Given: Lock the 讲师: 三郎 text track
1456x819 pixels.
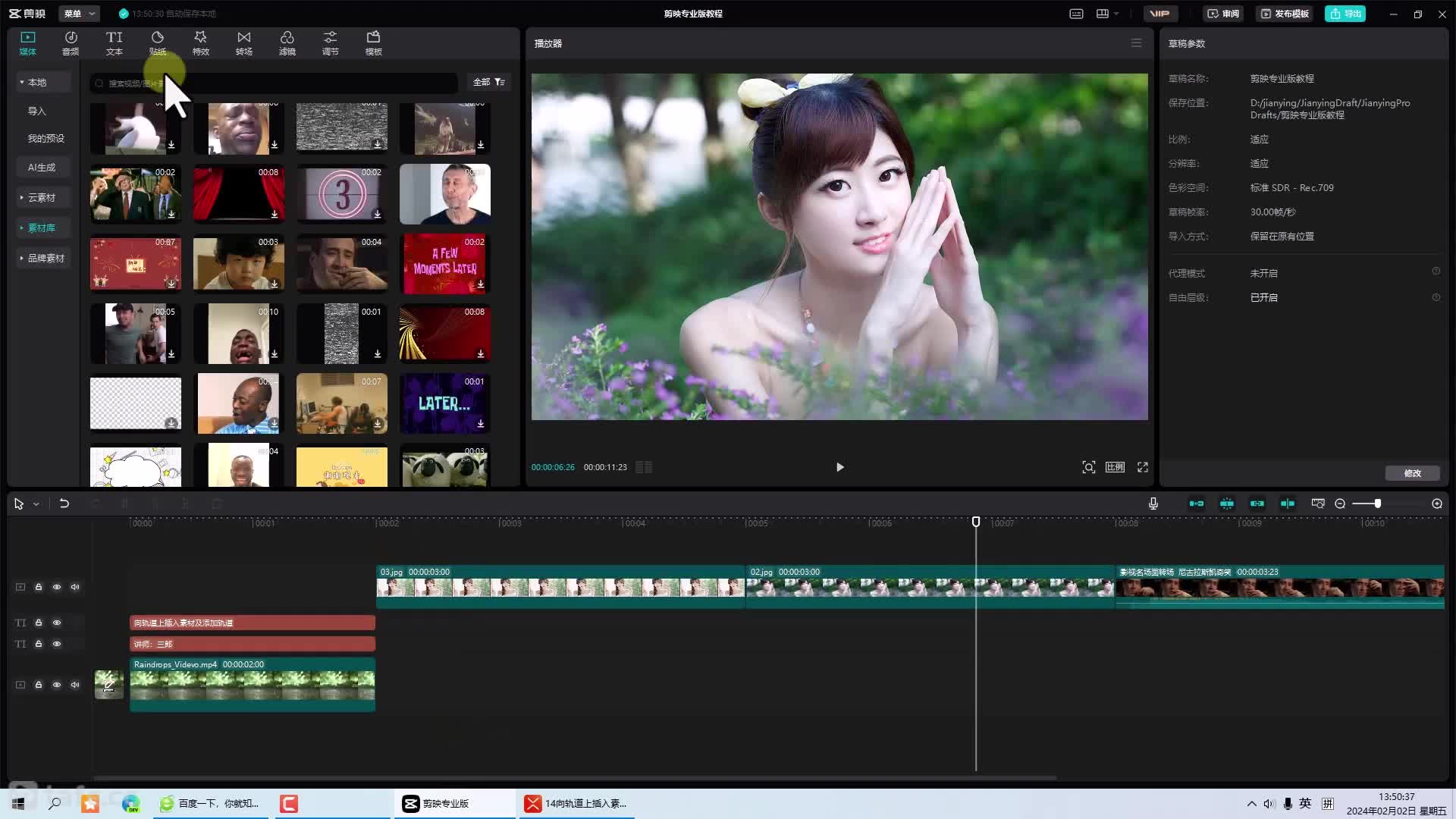Looking at the screenshot, I should click(x=39, y=644).
